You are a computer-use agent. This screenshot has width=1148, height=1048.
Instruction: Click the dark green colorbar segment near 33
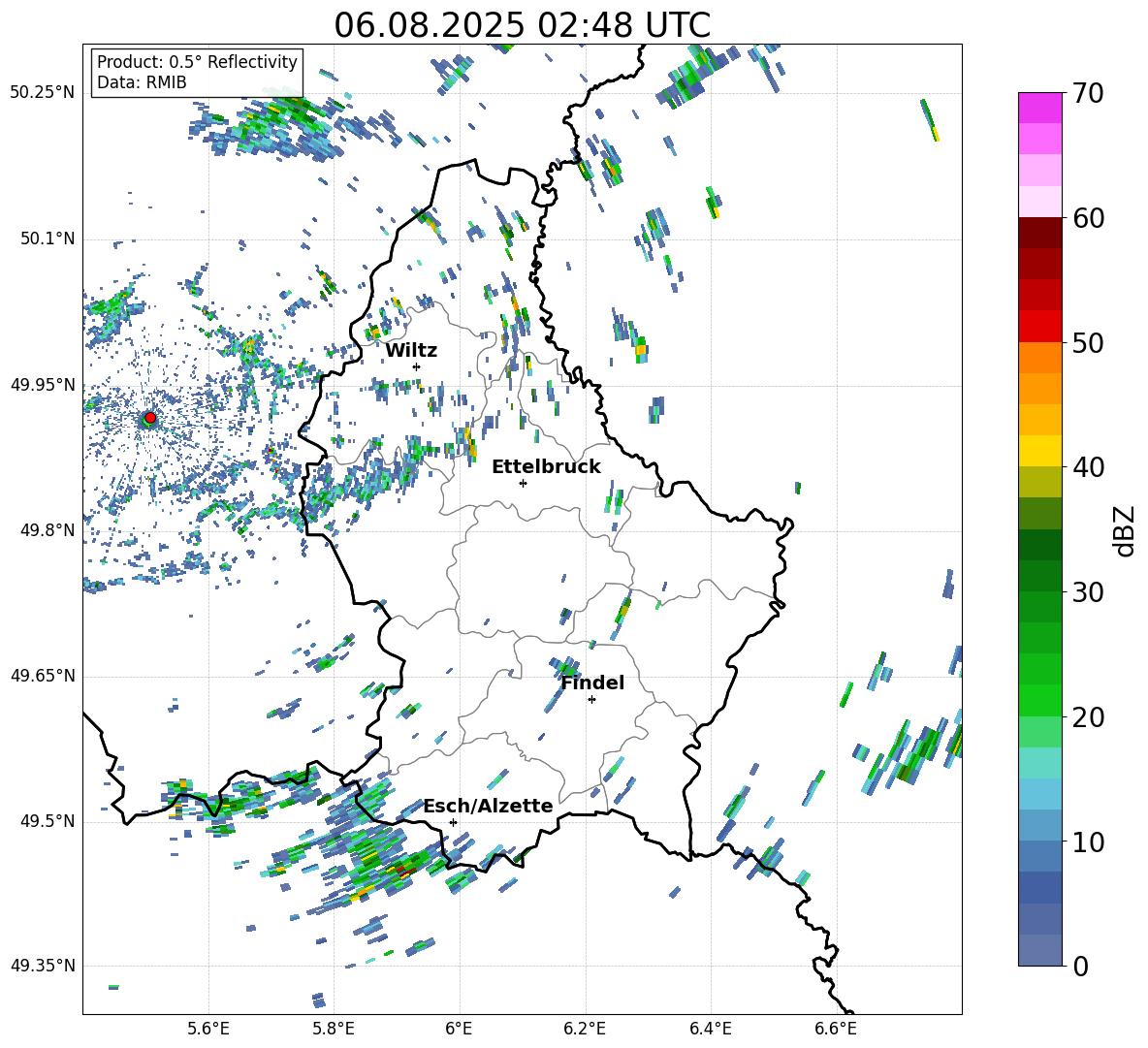click(1040, 545)
